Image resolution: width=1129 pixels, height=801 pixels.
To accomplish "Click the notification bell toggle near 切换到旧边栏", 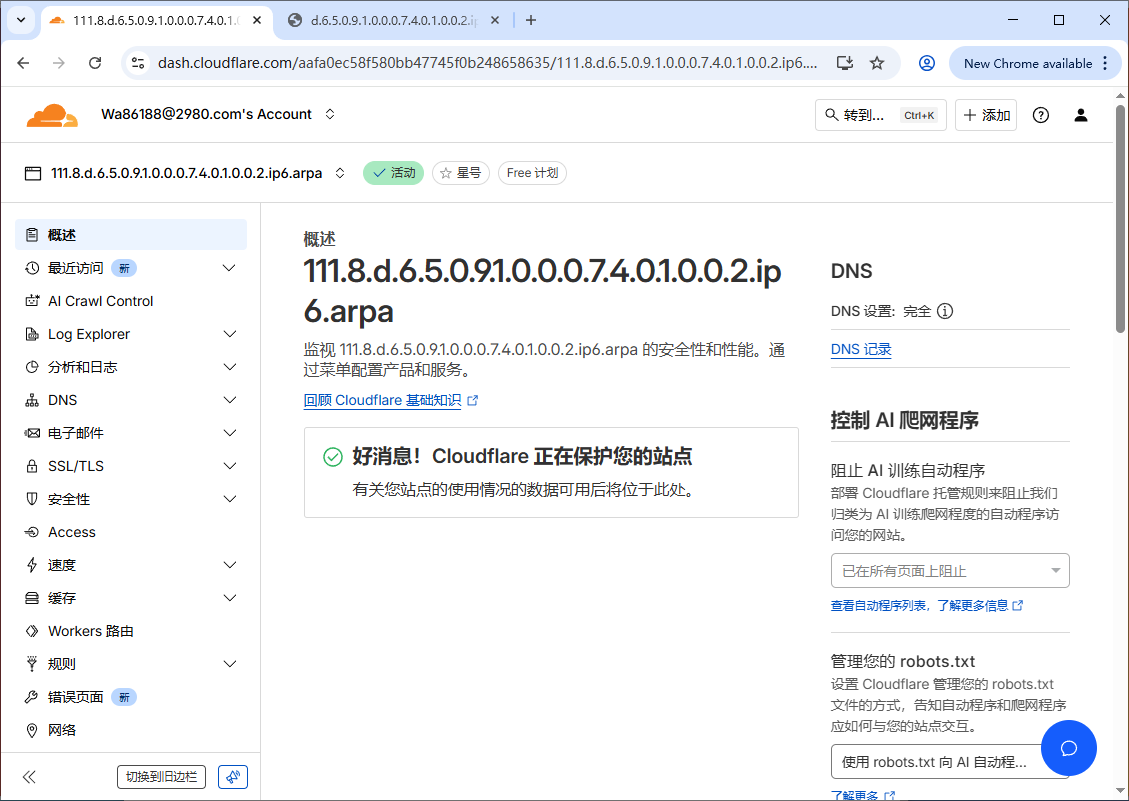I will tap(232, 776).
